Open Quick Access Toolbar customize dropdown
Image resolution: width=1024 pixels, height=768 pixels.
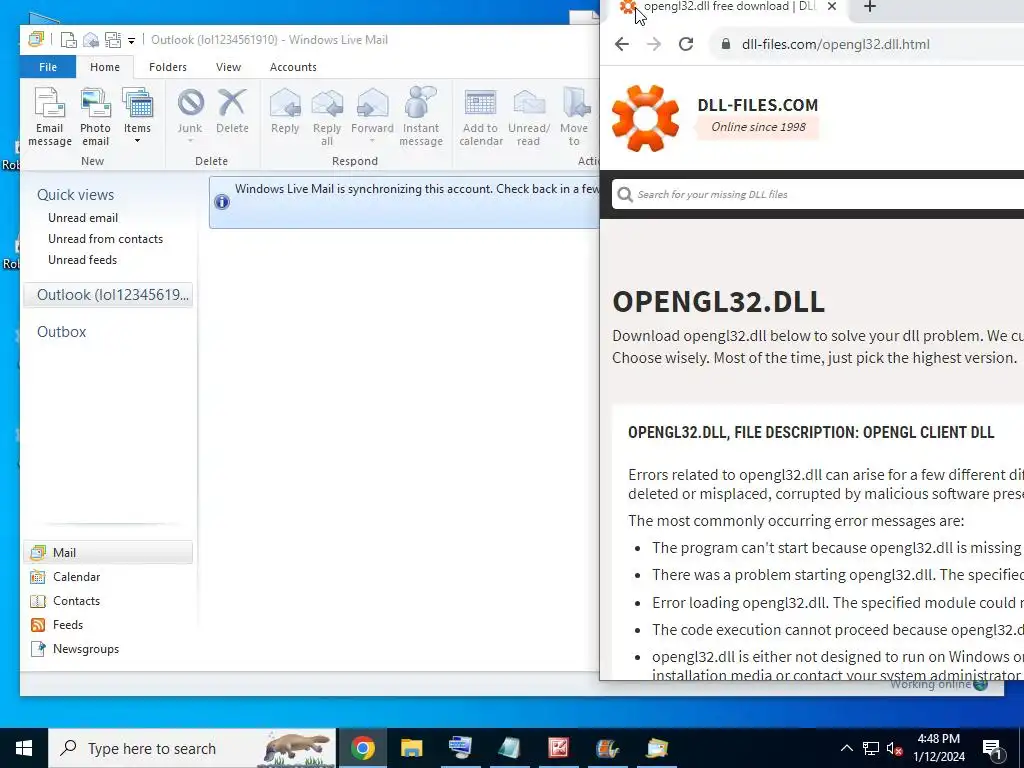tap(131, 40)
